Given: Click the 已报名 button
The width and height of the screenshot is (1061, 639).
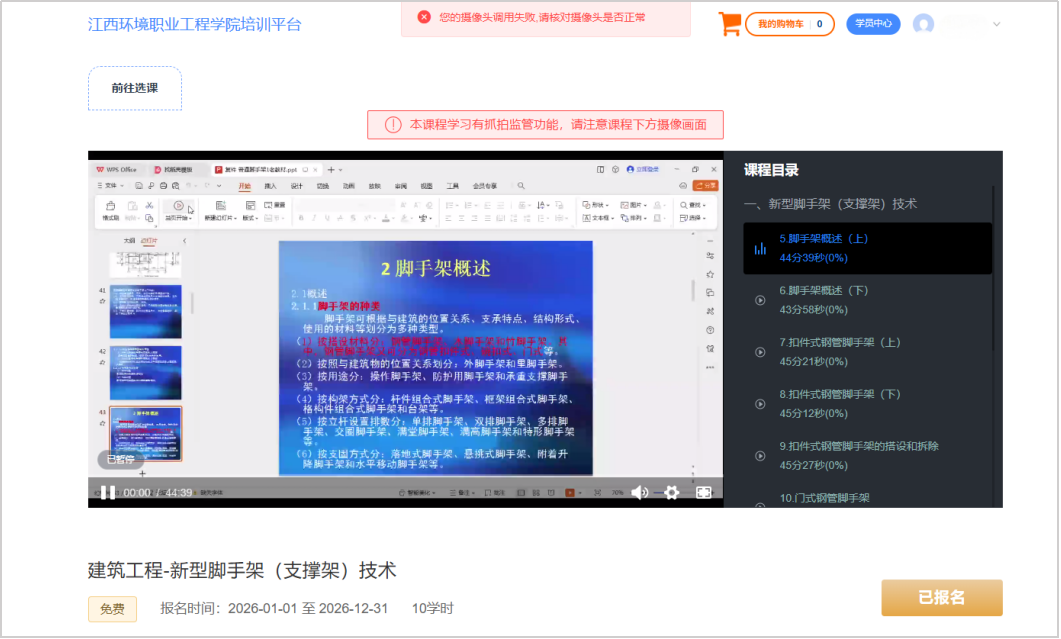Looking at the screenshot, I should point(942,598).
